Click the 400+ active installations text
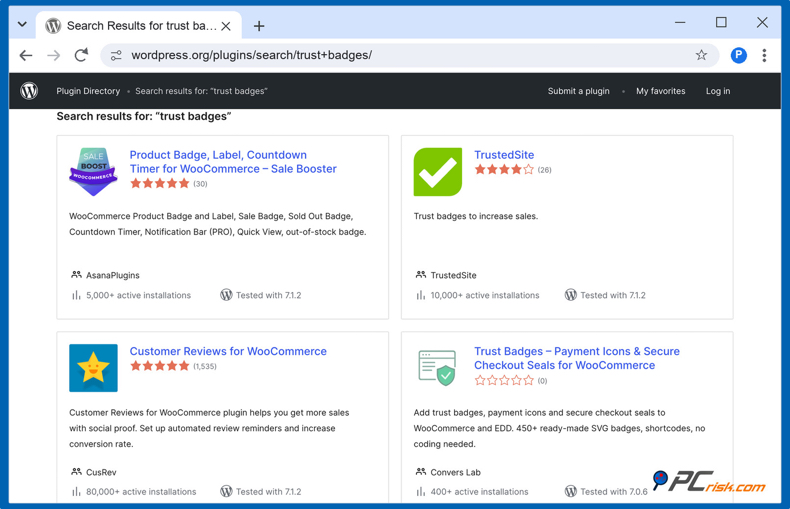The image size is (790, 509). click(x=479, y=491)
